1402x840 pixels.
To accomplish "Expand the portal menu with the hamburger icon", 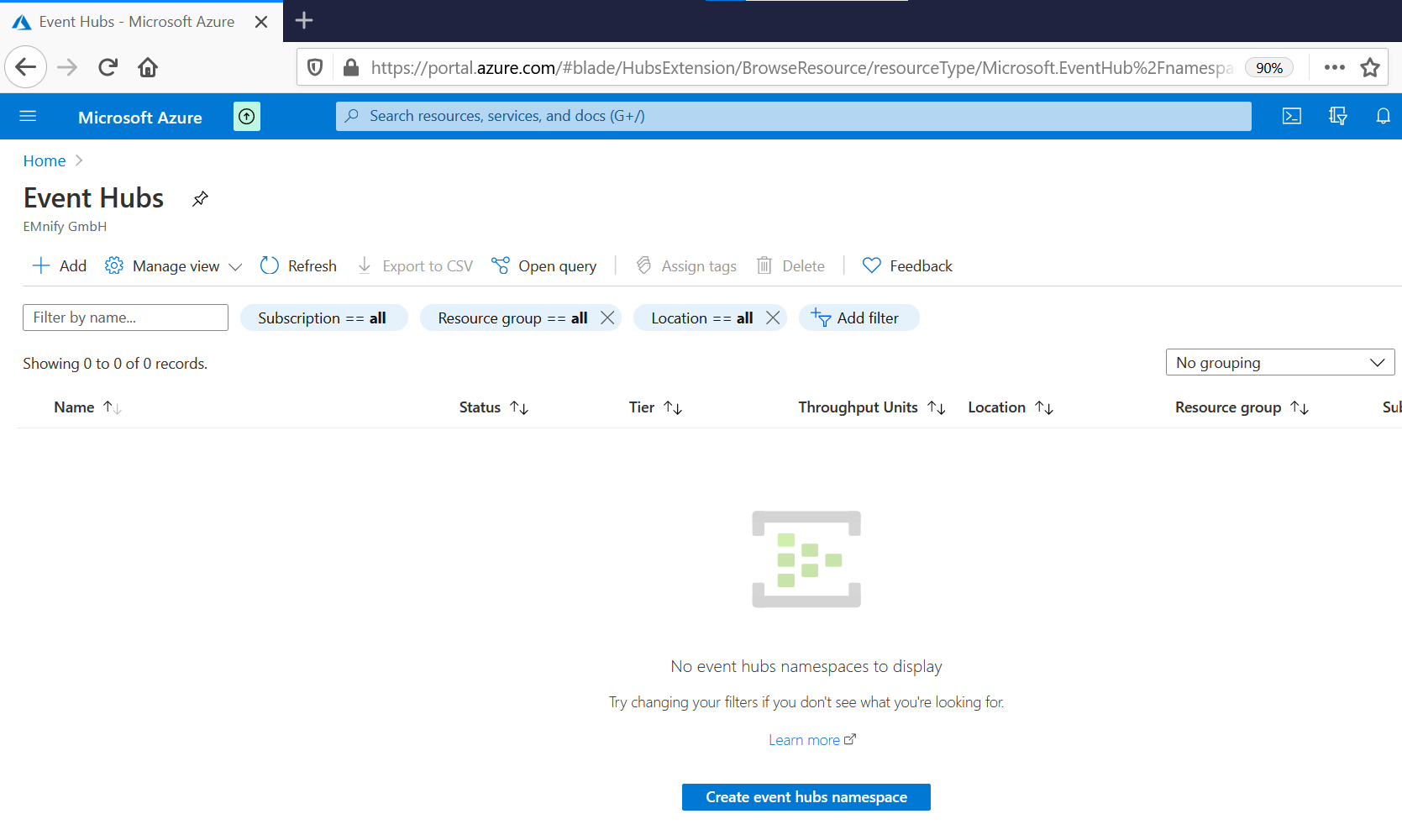I will point(29,116).
